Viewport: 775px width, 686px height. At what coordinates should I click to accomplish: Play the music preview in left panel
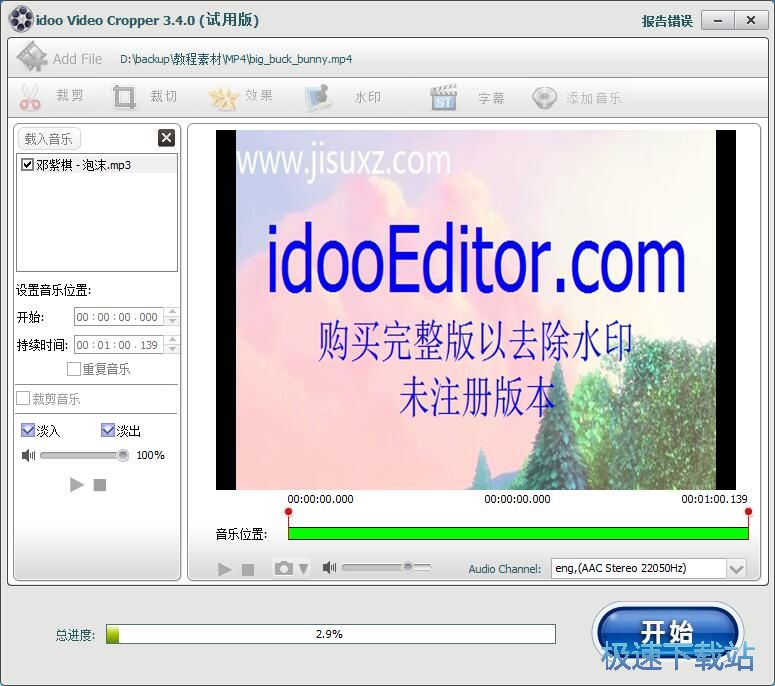(x=77, y=485)
